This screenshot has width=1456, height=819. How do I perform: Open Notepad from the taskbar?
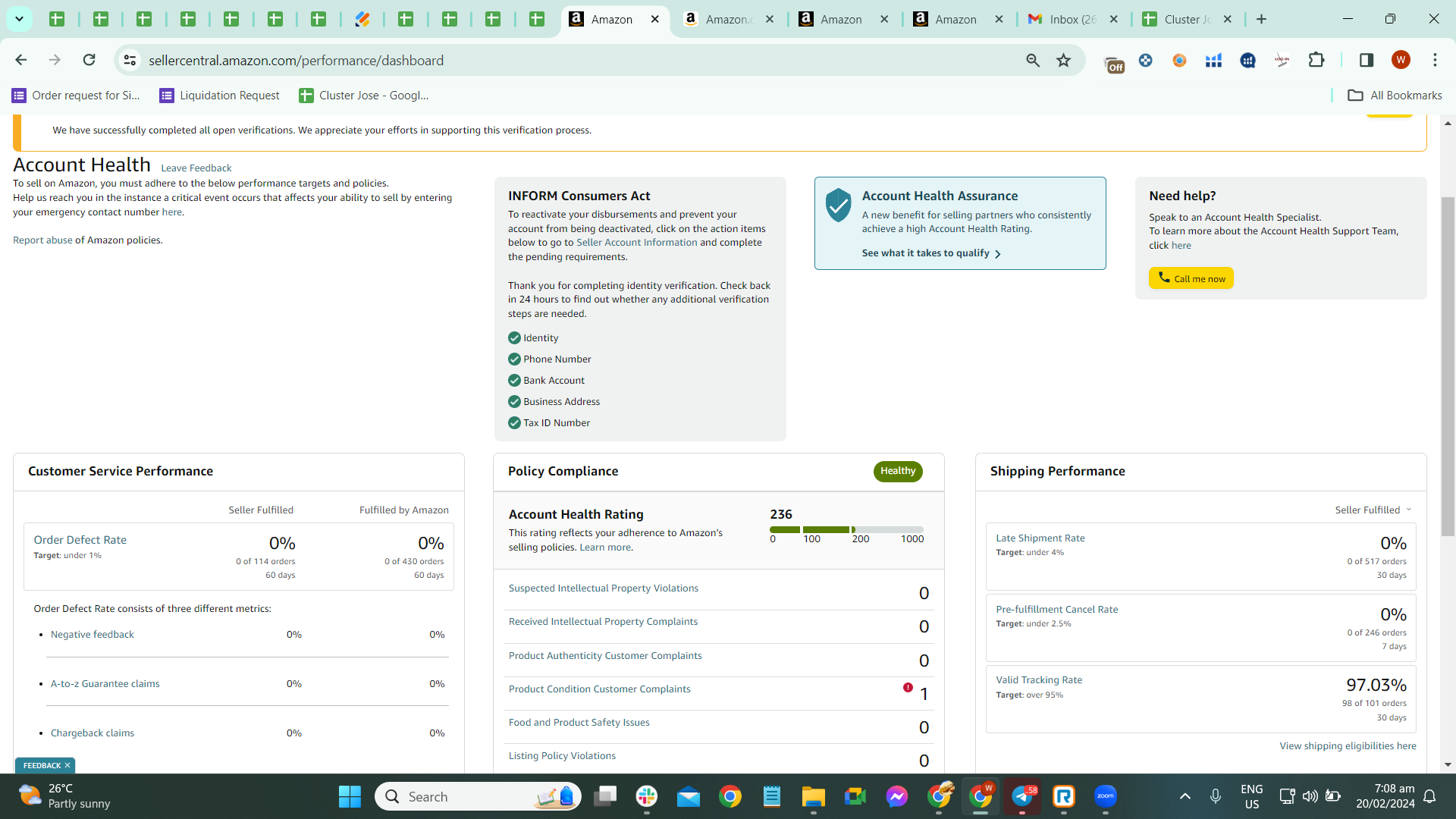coord(772,796)
